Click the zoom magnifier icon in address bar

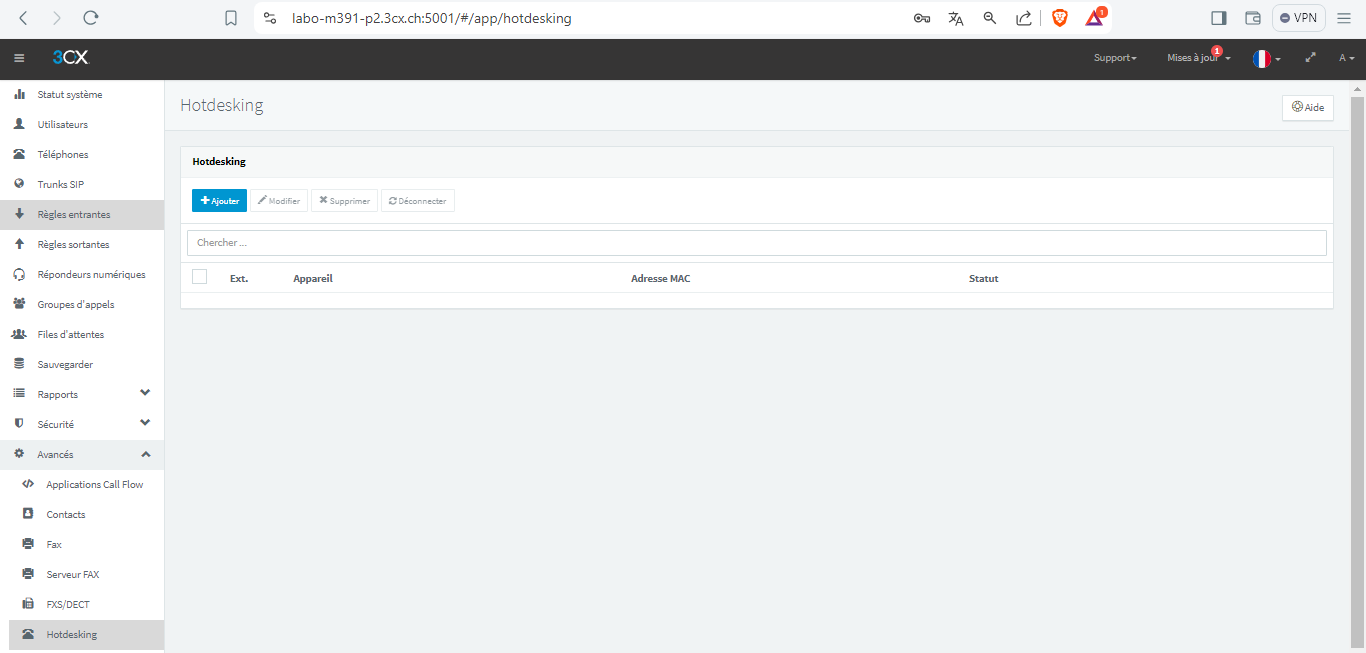pos(990,18)
